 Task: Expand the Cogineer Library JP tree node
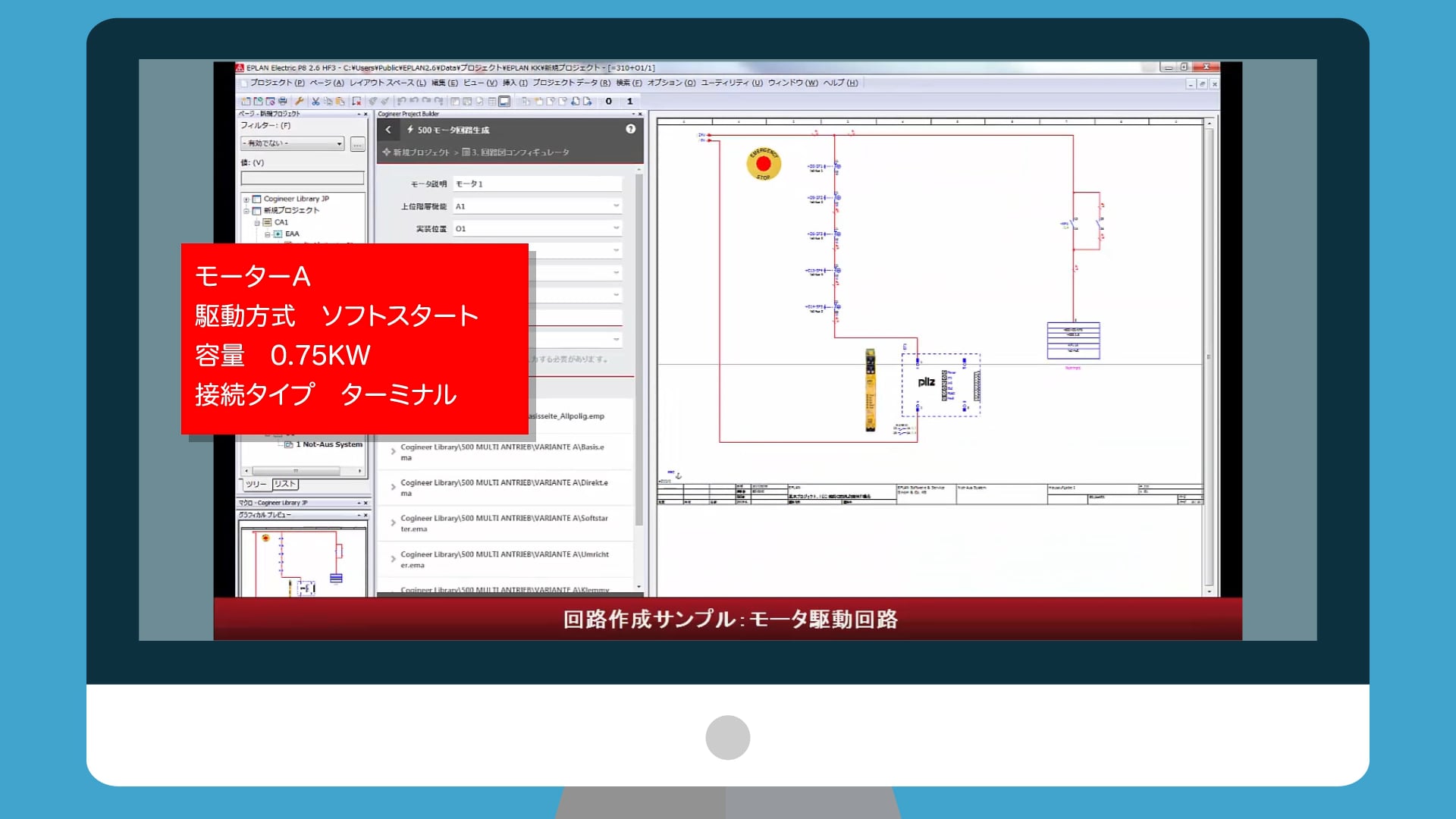pos(246,199)
